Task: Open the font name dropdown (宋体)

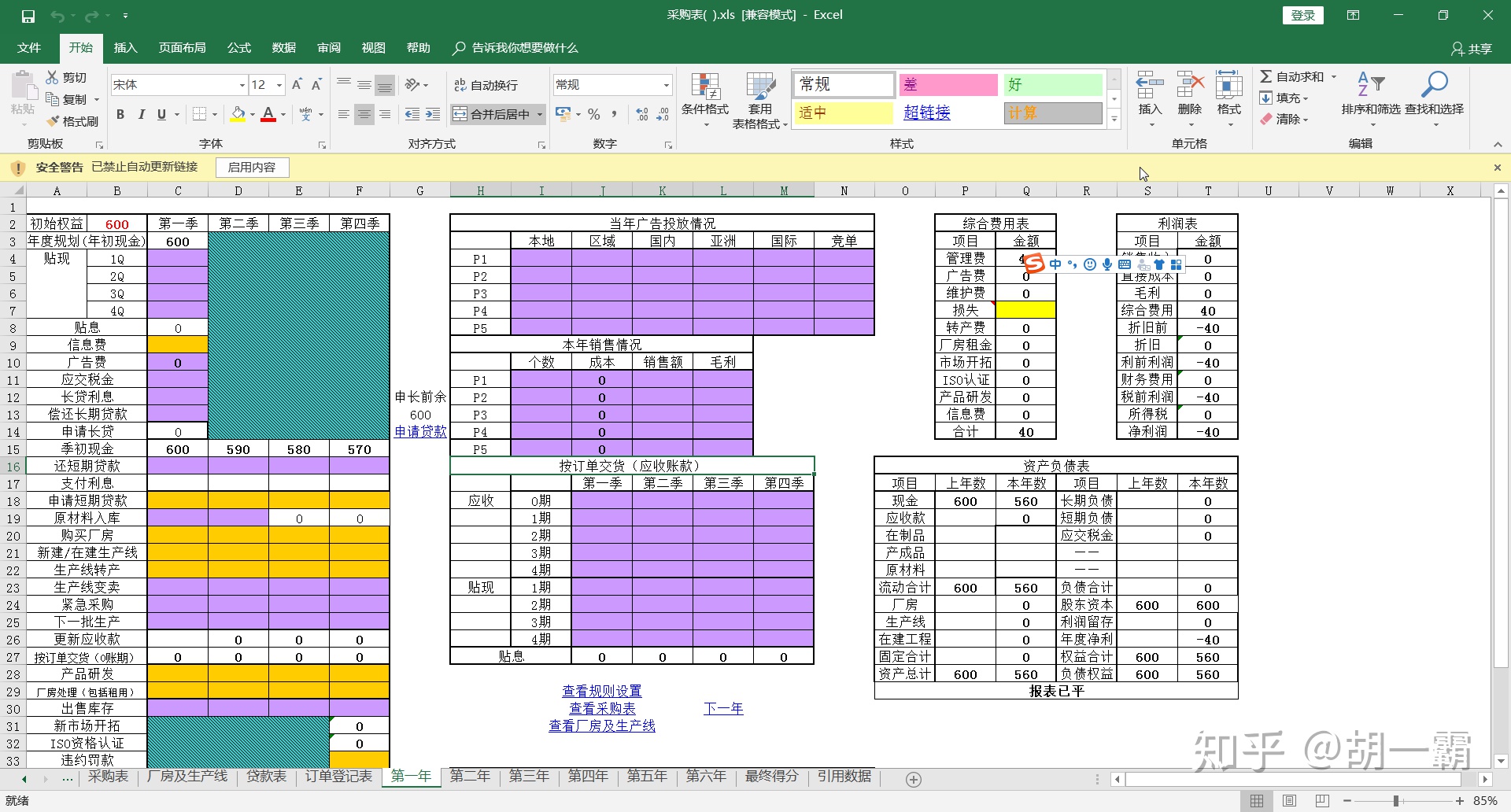Action: [x=242, y=85]
